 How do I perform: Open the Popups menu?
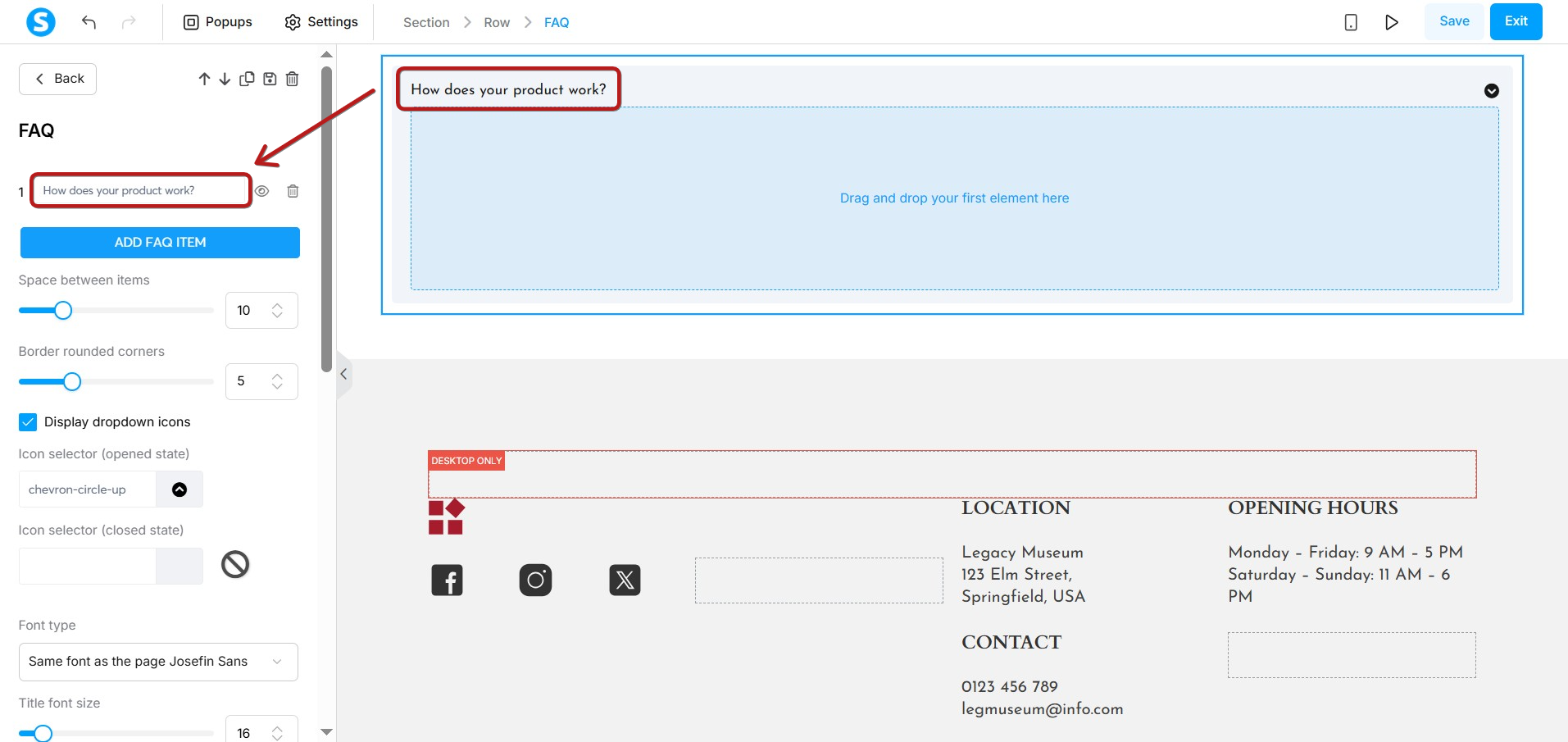217,22
